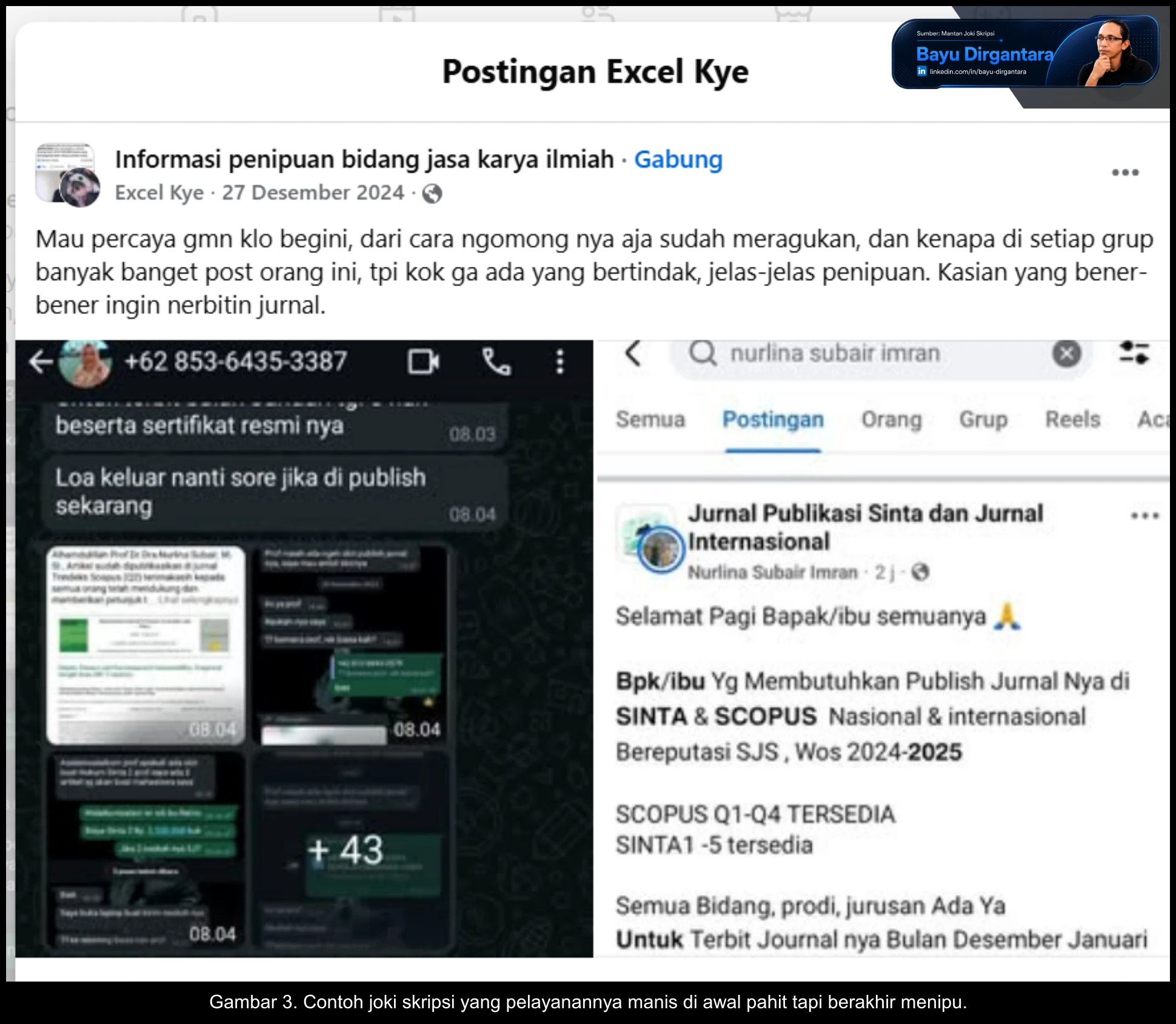Screen dimensions: 1176x1024
Task: Switch to the Semua tab
Action: 650,420
